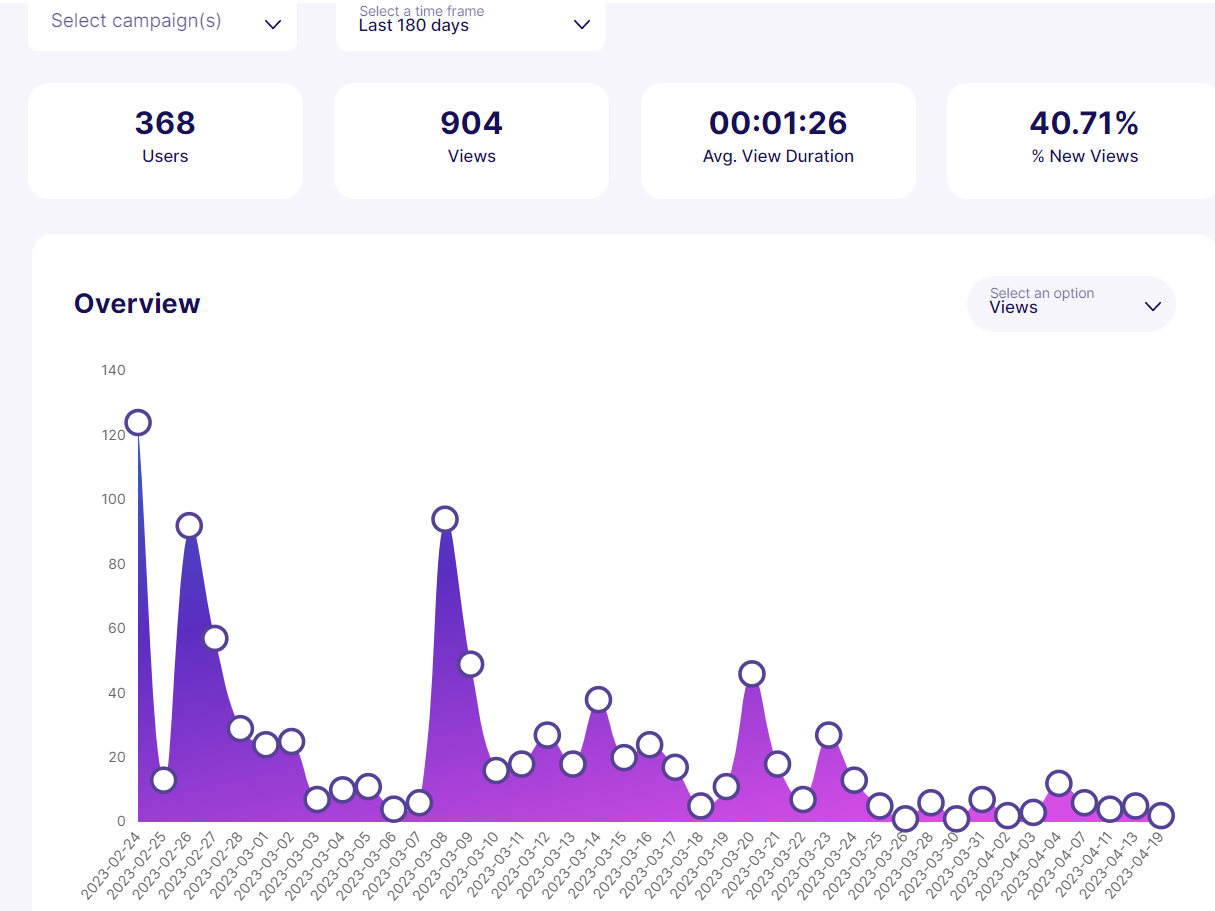Click the 120 y-axis label
The width and height of the screenshot is (1215, 911).
pyautogui.click(x=114, y=435)
